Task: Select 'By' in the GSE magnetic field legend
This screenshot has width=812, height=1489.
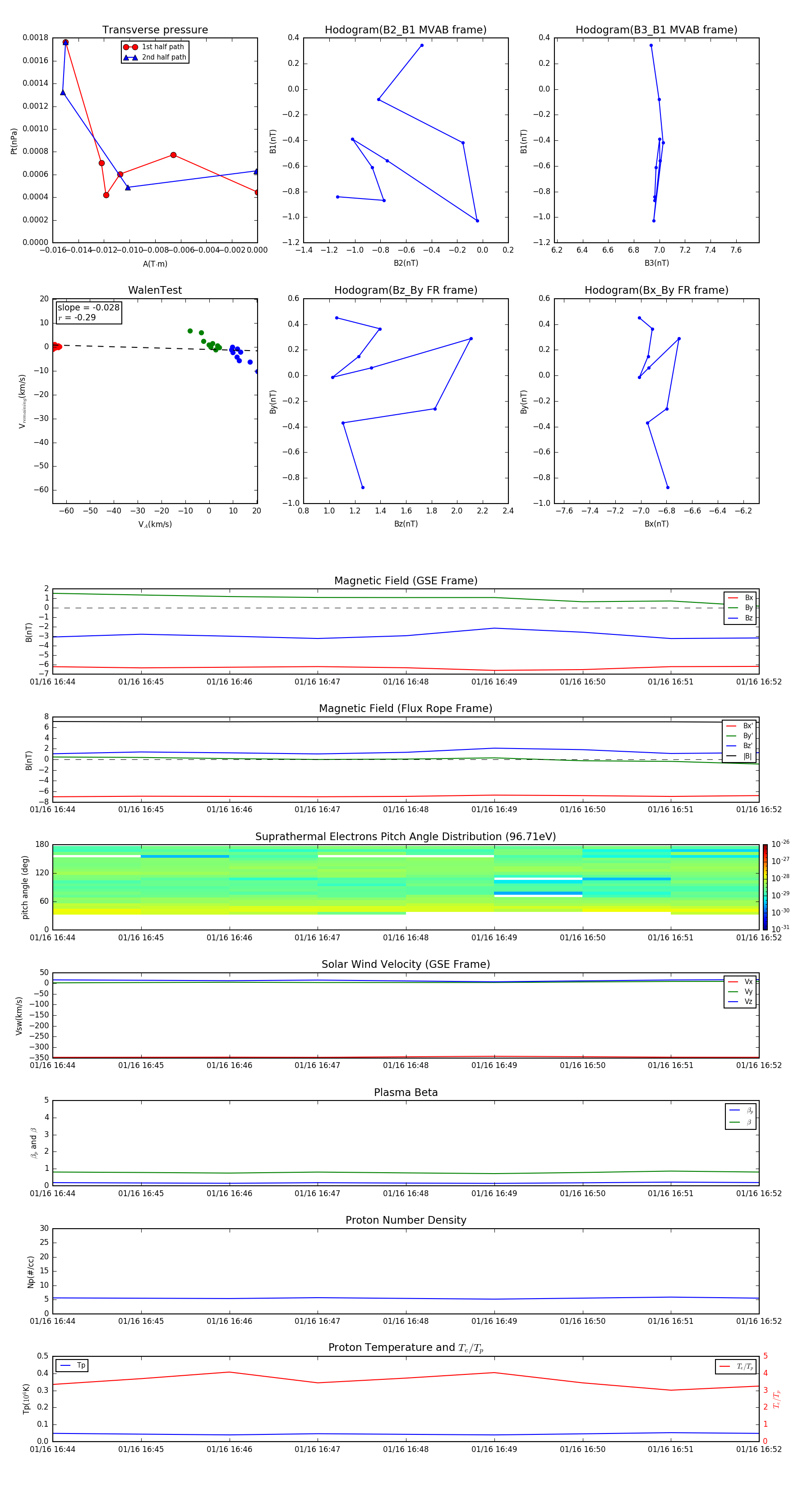Action: pyautogui.click(x=741, y=607)
